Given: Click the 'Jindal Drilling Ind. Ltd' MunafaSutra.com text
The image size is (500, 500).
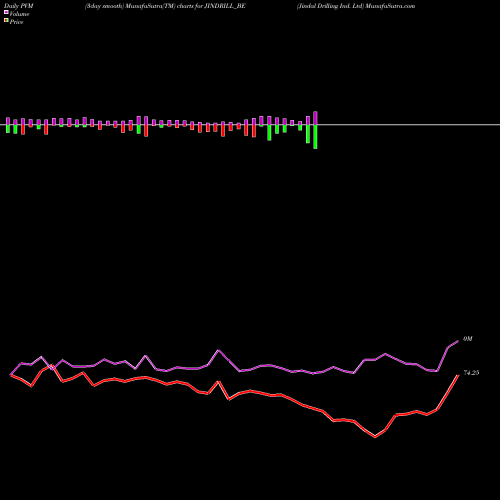Looking at the screenshot, I should tap(356, 6).
